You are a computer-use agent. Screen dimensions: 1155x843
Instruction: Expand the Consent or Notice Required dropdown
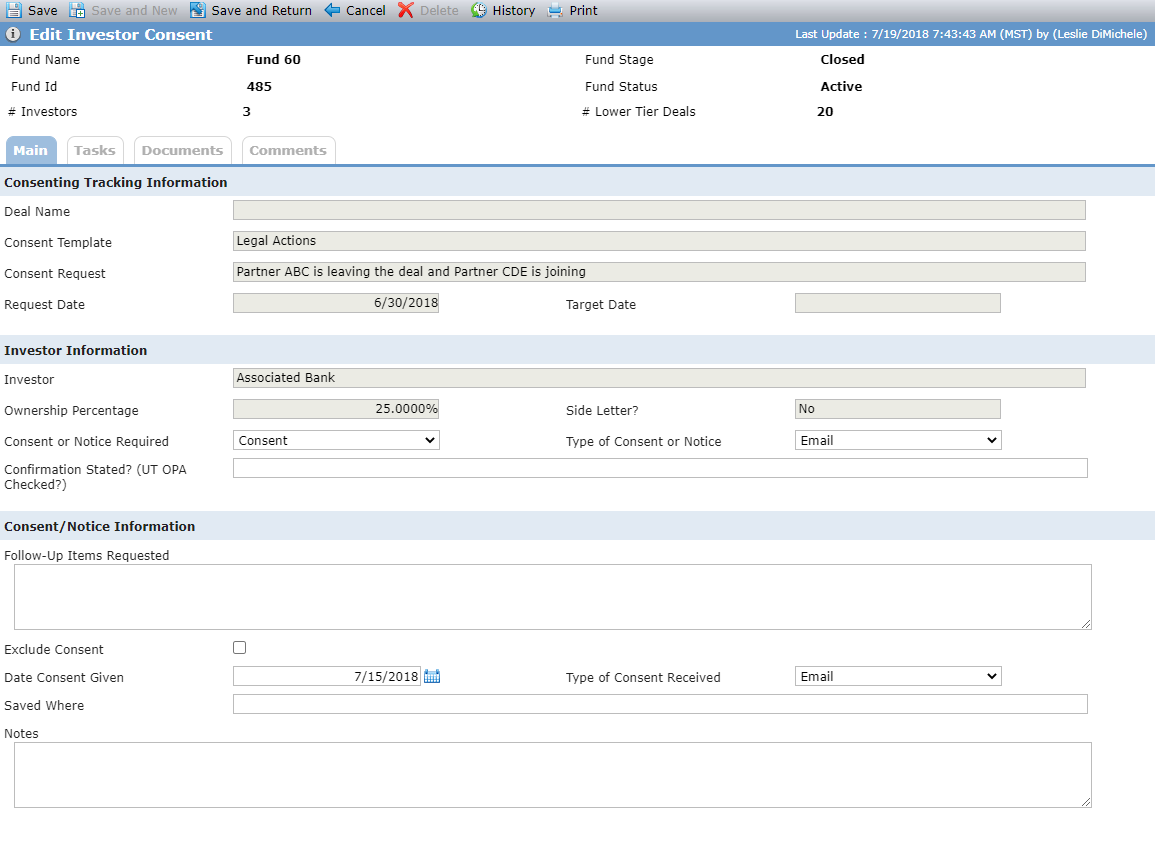coord(336,441)
